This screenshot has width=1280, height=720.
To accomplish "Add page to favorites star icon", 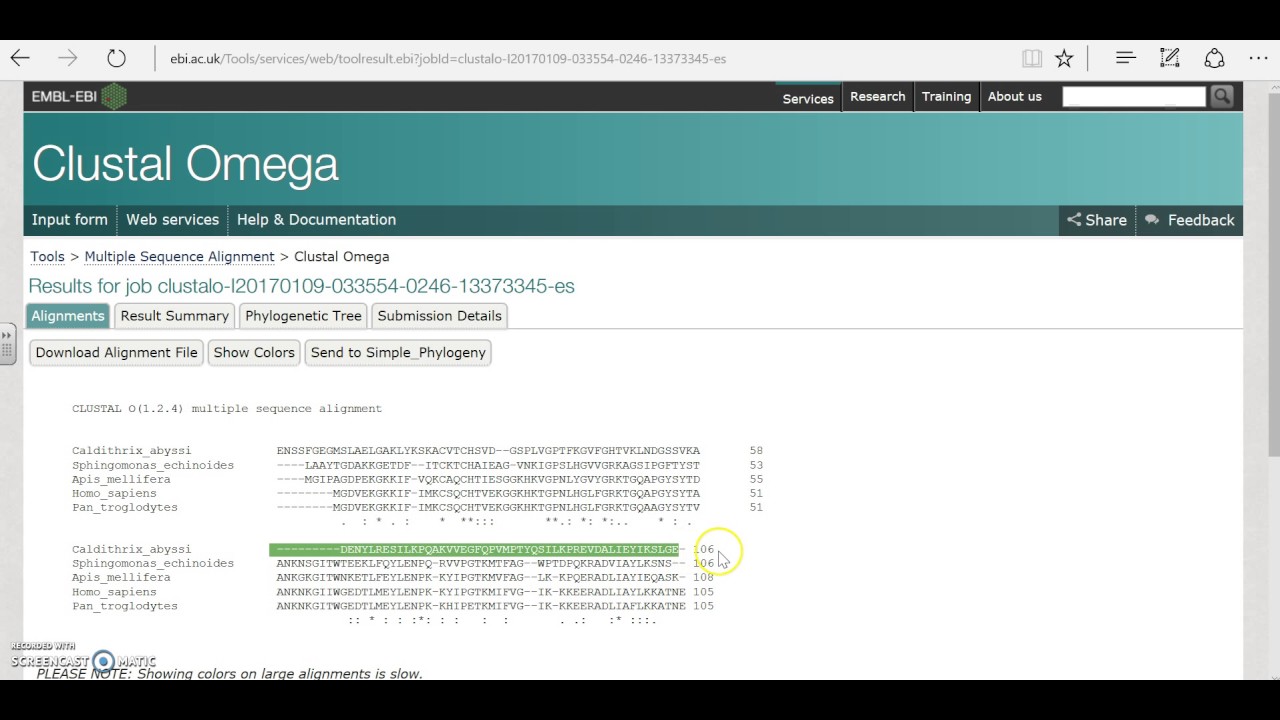I will click(x=1064, y=58).
